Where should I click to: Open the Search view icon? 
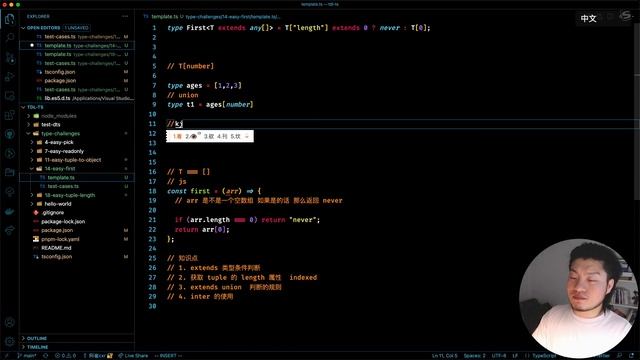pyautogui.click(x=9, y=38)
